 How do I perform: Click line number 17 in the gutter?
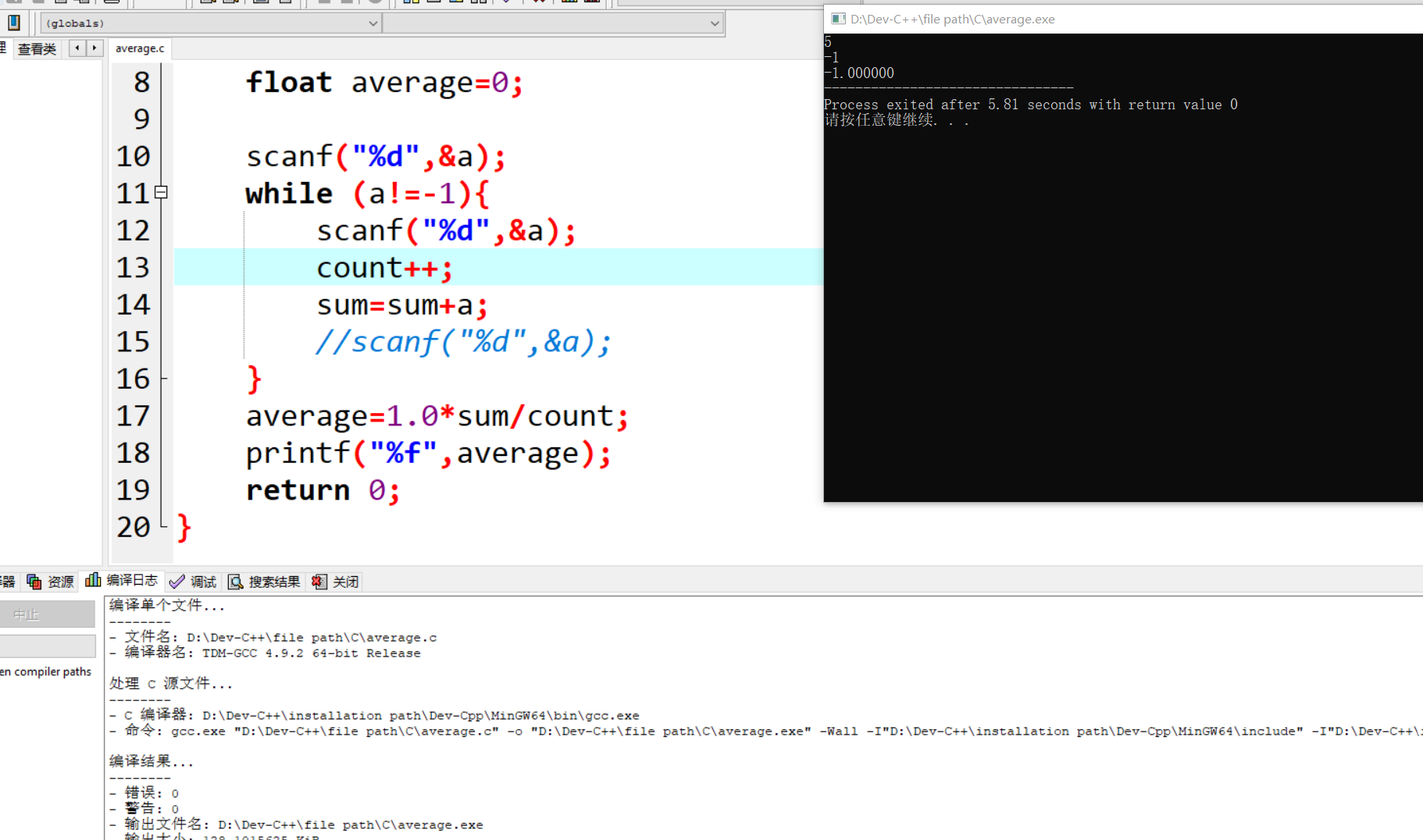pyautogui.click(x=133, y=416)
